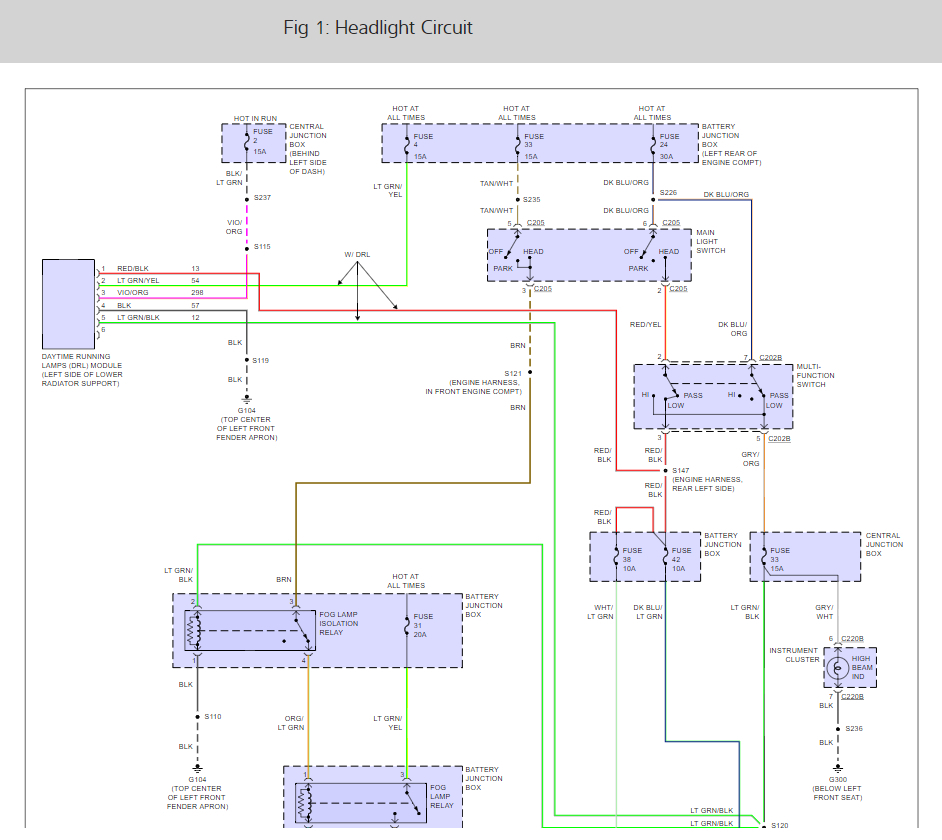Click the 'LEFT REAR OF ENGINE COMPT' battery junction label
942x840 pixels.
click(x=731, y=158)
